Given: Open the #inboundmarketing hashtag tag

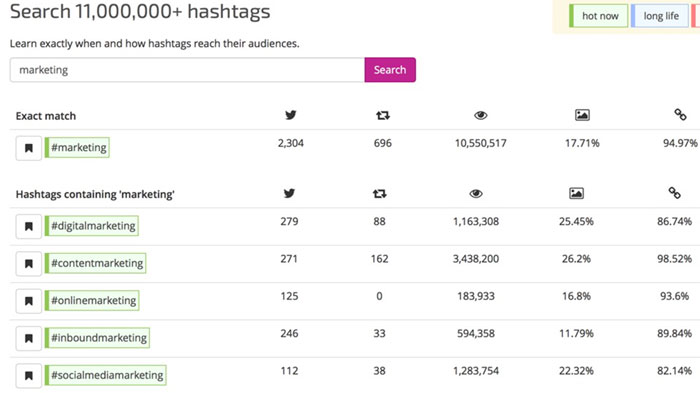Looking at the screenshot, I should 97,338.
